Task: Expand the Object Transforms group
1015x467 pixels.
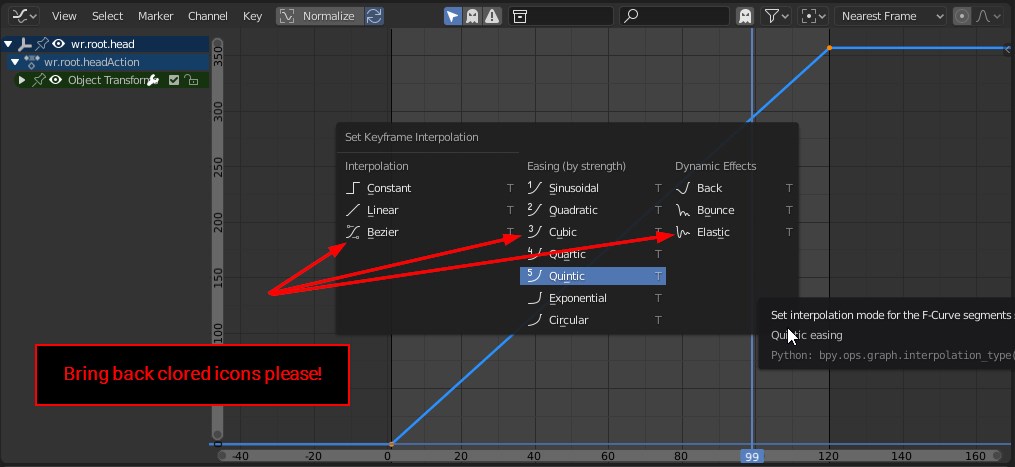Action: point(22,80)
